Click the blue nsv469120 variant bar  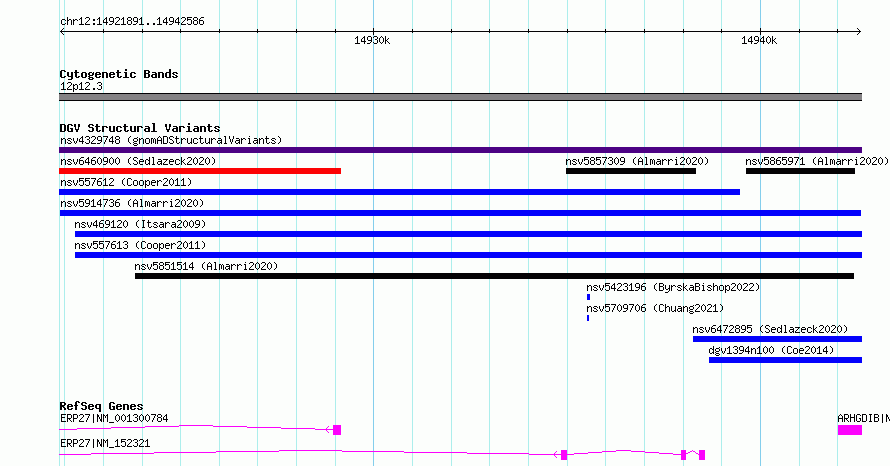click(x=468, y=234)
